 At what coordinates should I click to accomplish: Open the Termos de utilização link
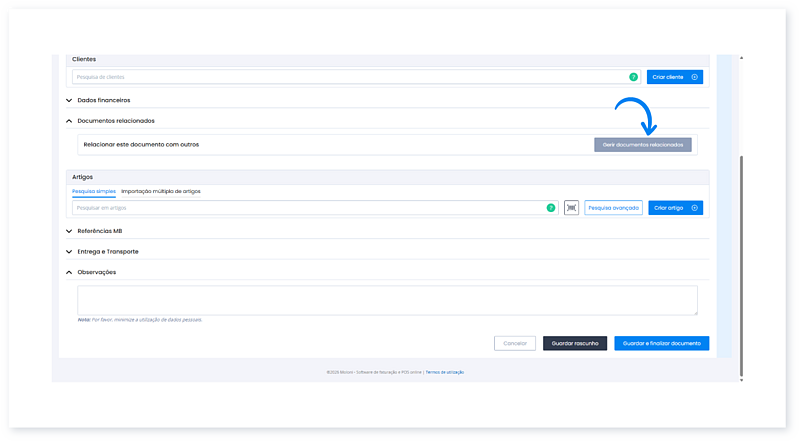445,372
